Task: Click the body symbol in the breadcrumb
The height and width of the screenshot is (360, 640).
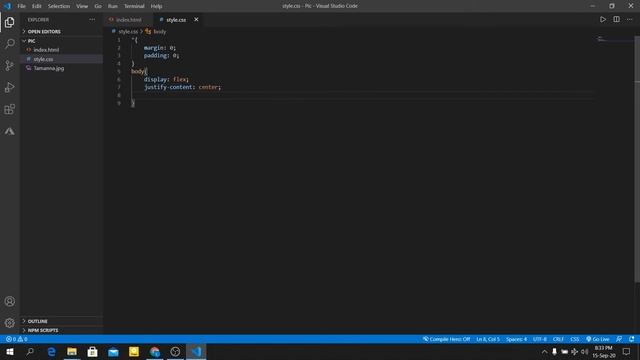Action: (x=160, y=31)
